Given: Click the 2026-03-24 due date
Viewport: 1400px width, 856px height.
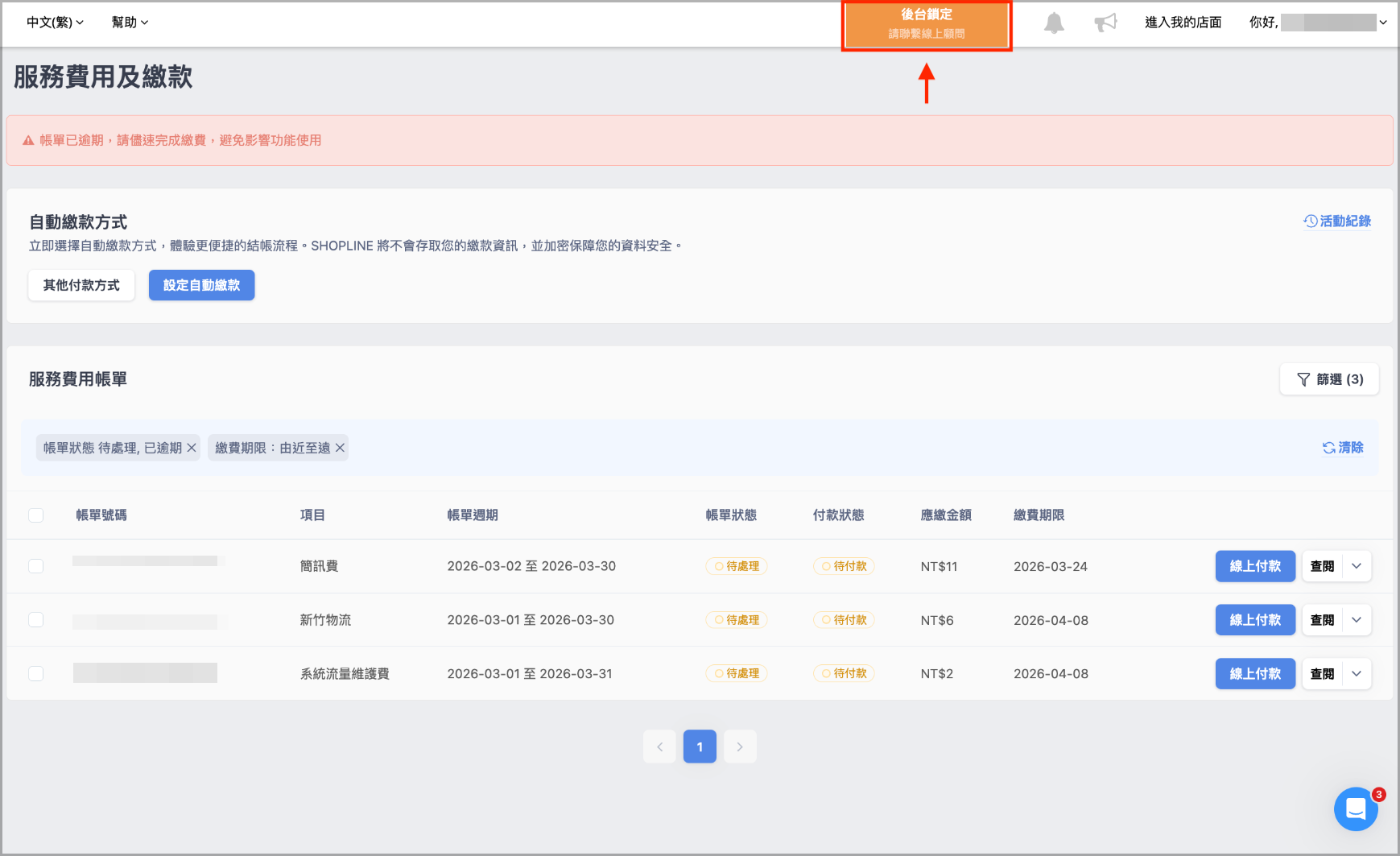Looking at the screenshot, I should click(1051, 567).
